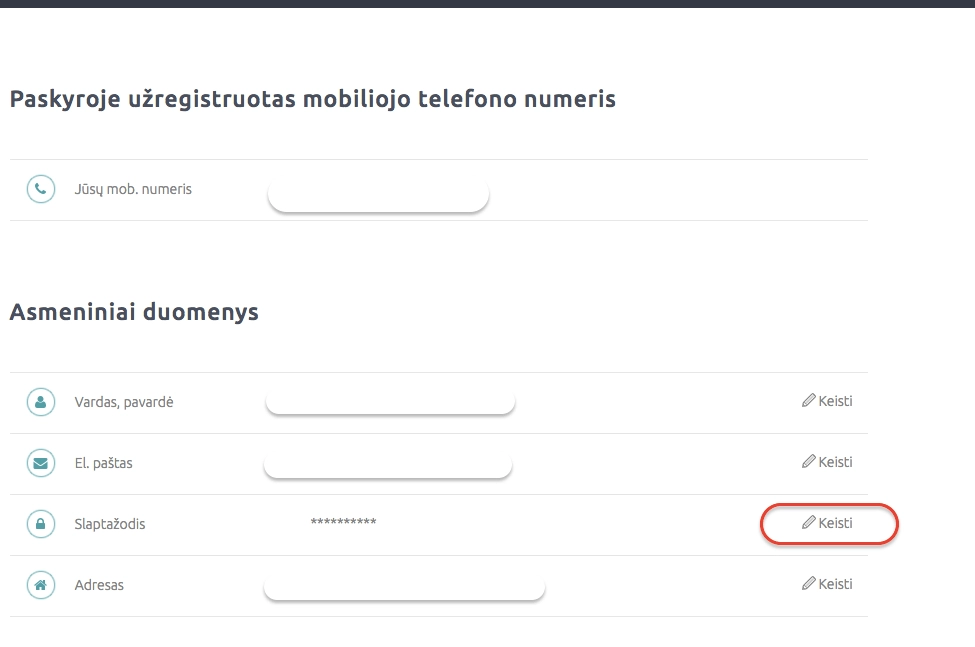Viewport: 975px width, 647px height.
Task: Click the padlock icon for Slaptažodis
Action: pyautogui.click(x=40, y=524)
